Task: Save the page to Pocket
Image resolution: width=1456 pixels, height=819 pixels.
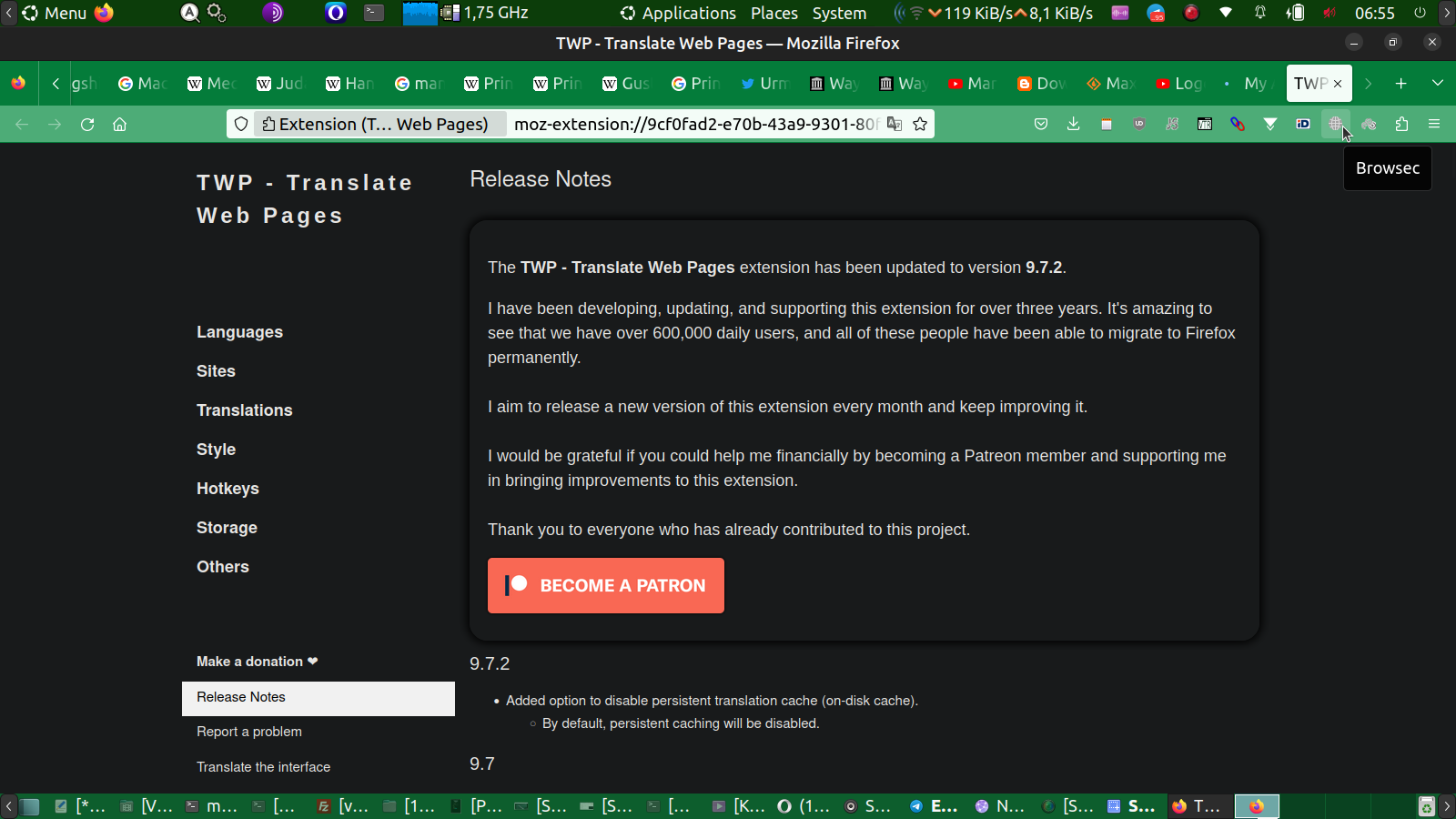Action: (1041, 125)
